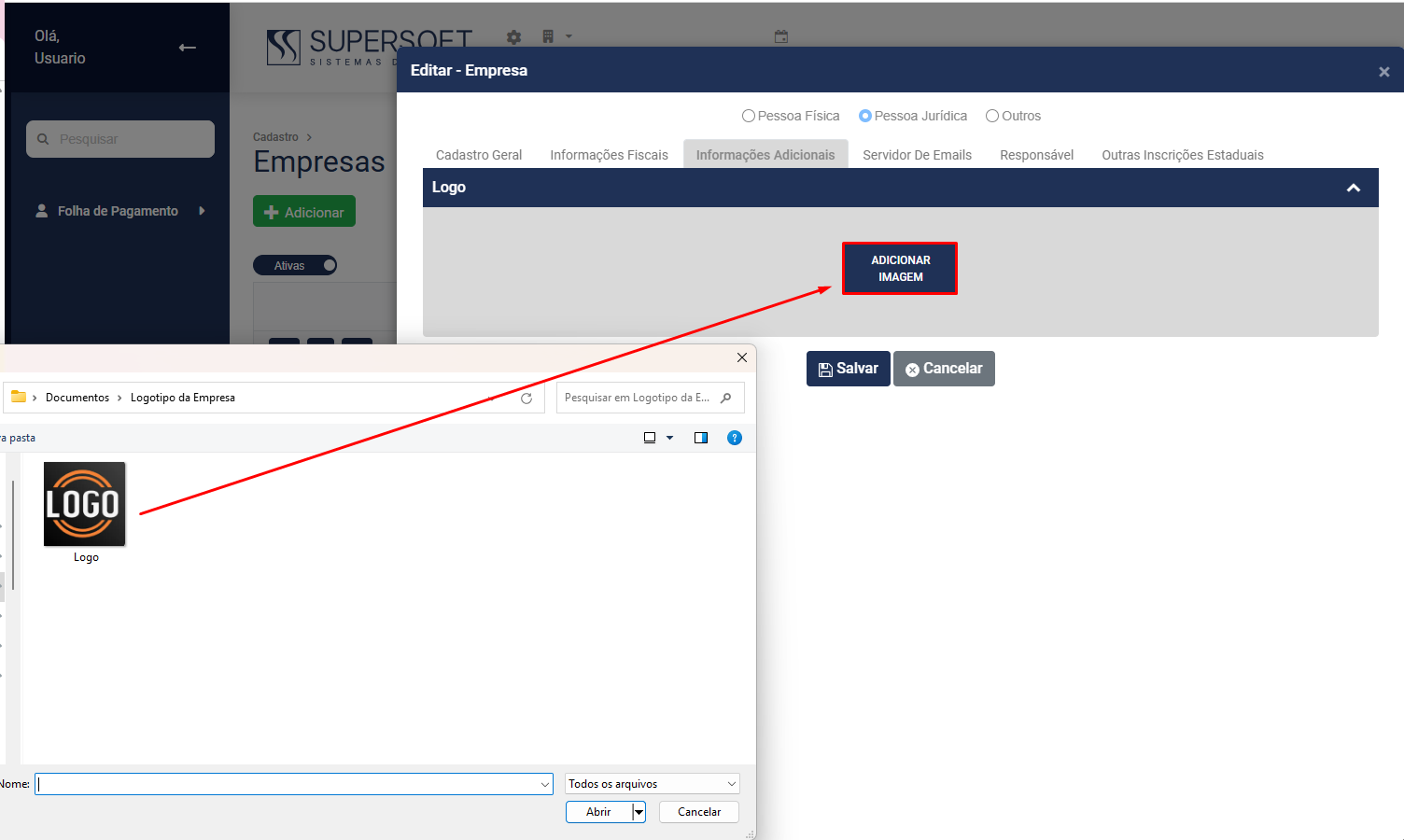
Task: Click Logotipo da Empresa in the path bar
Action: [x=183, y=398]
